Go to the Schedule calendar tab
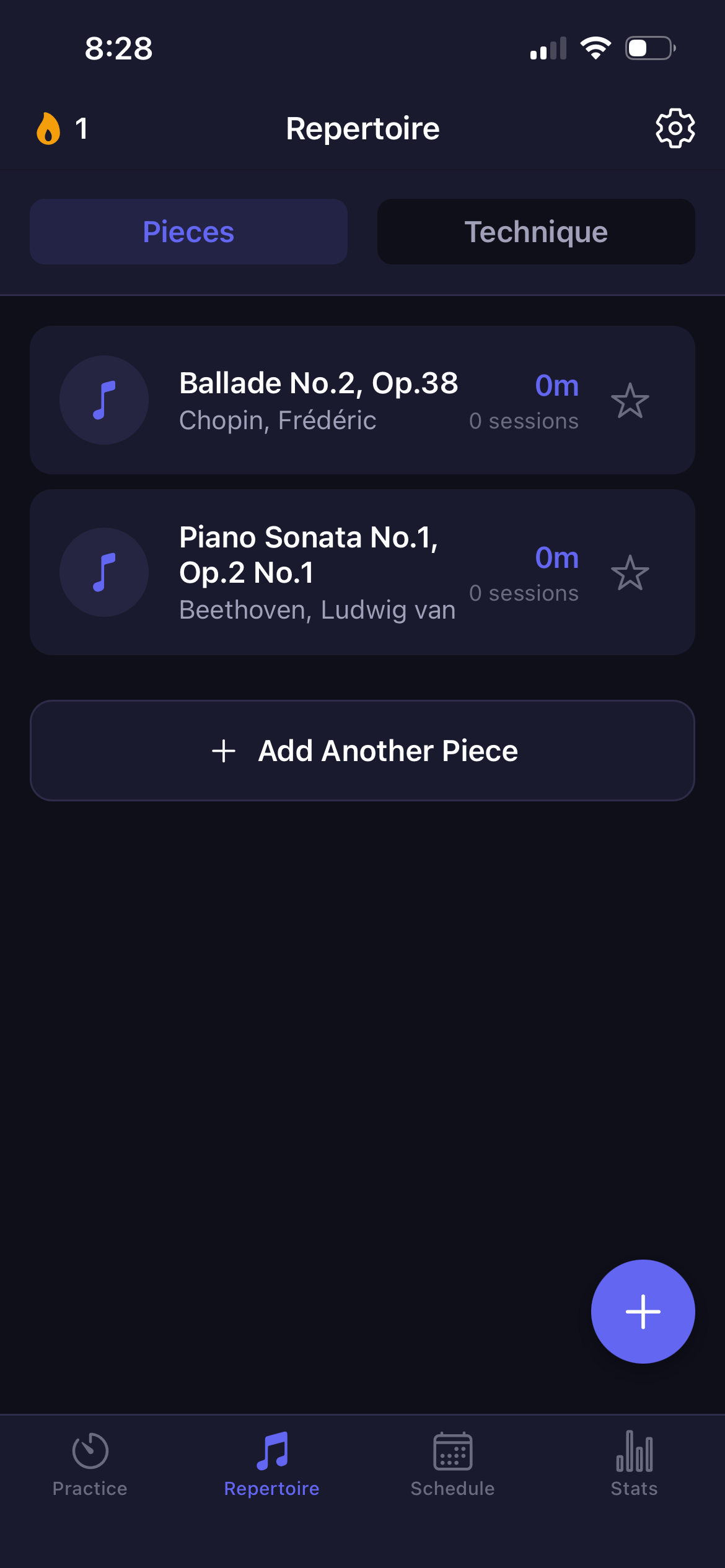 coord(452,1464)
